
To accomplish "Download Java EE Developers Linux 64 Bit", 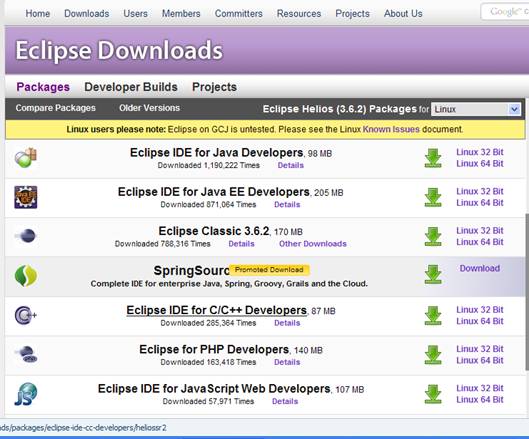I will [x=479, y=203].
